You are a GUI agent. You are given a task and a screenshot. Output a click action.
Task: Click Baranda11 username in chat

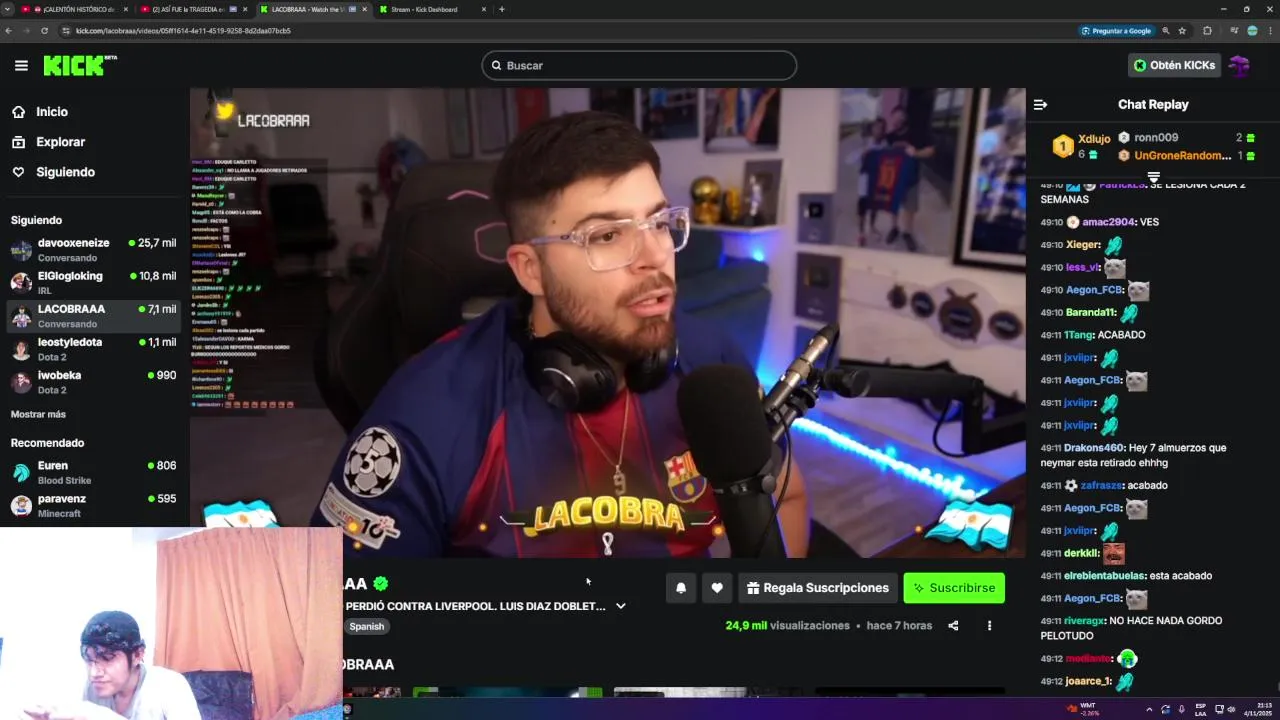[x=1090, y=312]
